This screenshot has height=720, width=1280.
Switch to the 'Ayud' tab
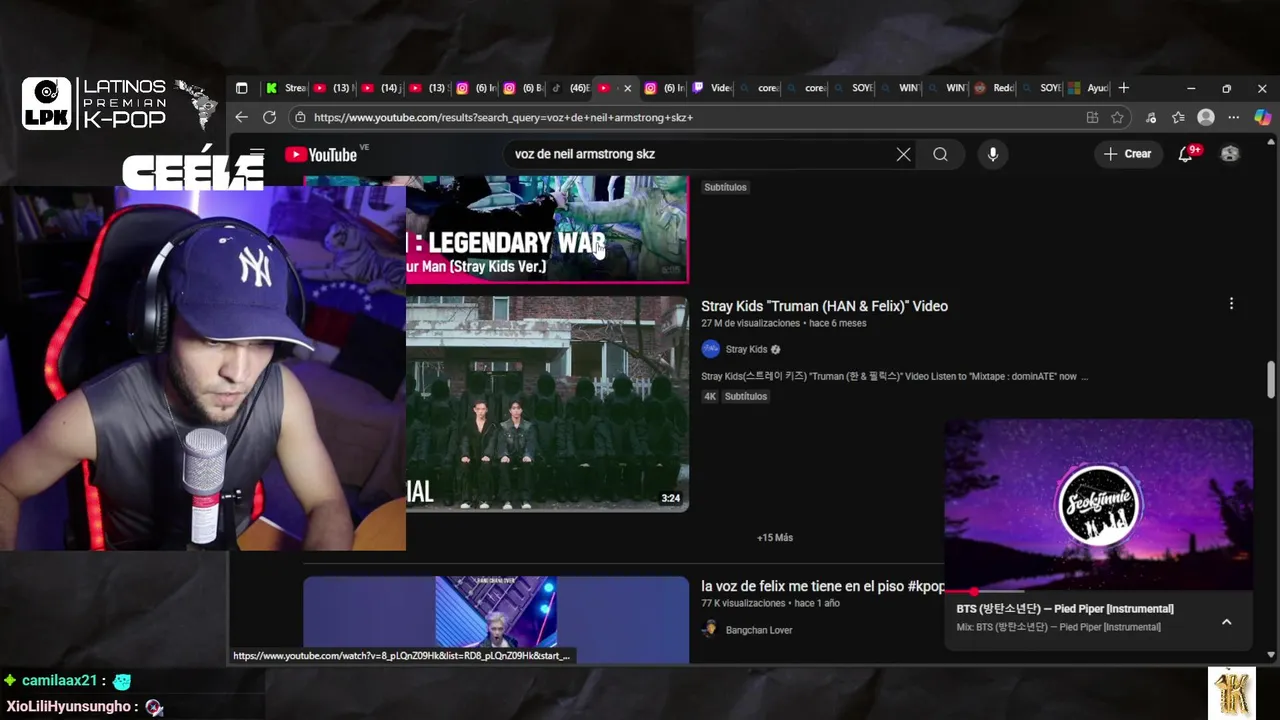1089,88
